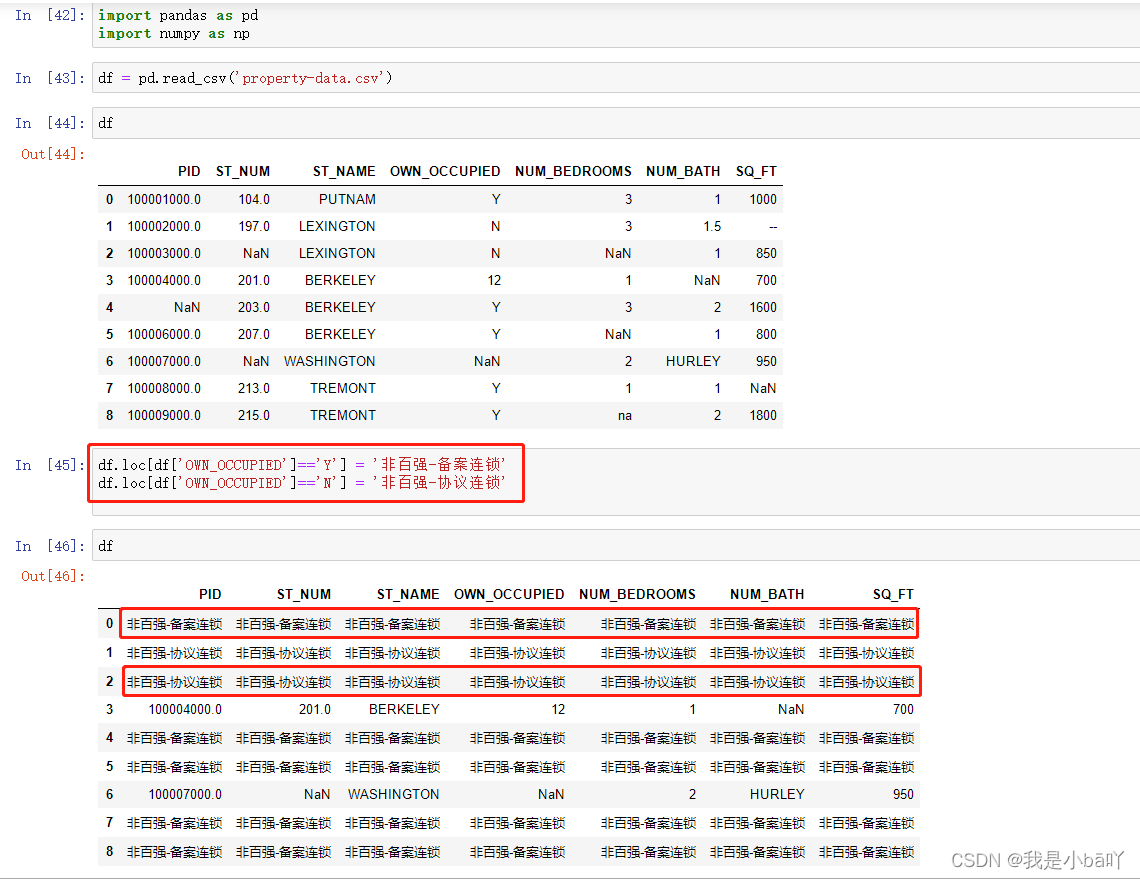Click PID header in first table

(x=189, y=171)
